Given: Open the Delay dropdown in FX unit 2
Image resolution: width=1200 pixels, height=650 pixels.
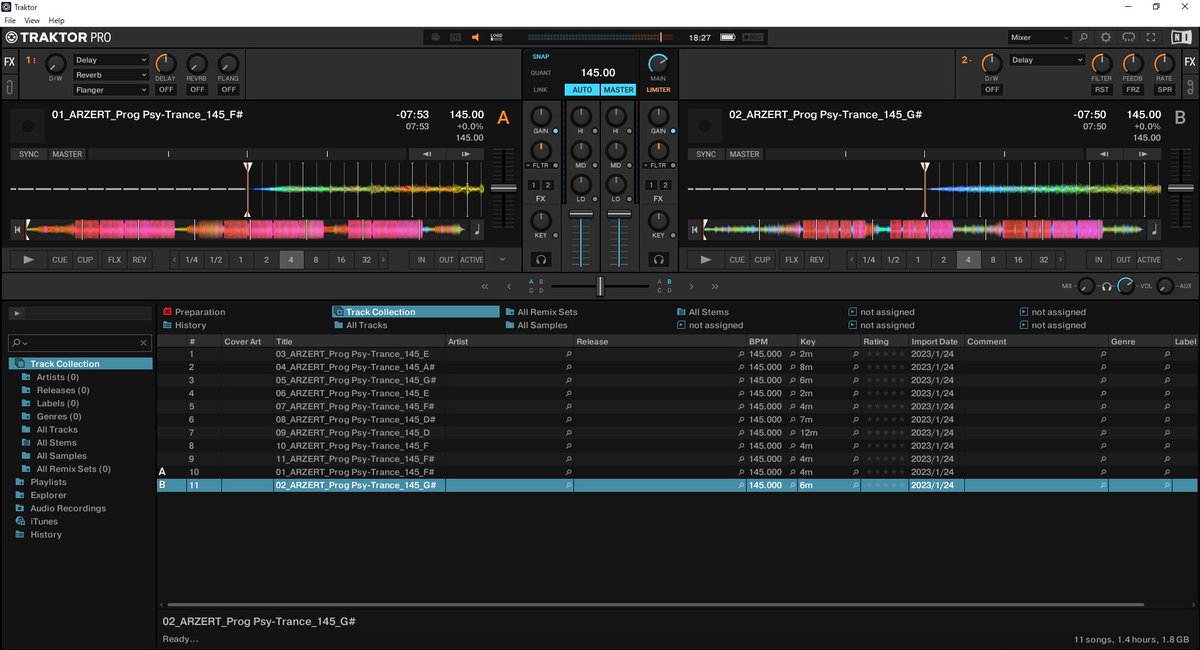Looking at the screenshot, I should (x=1047, y=60).
